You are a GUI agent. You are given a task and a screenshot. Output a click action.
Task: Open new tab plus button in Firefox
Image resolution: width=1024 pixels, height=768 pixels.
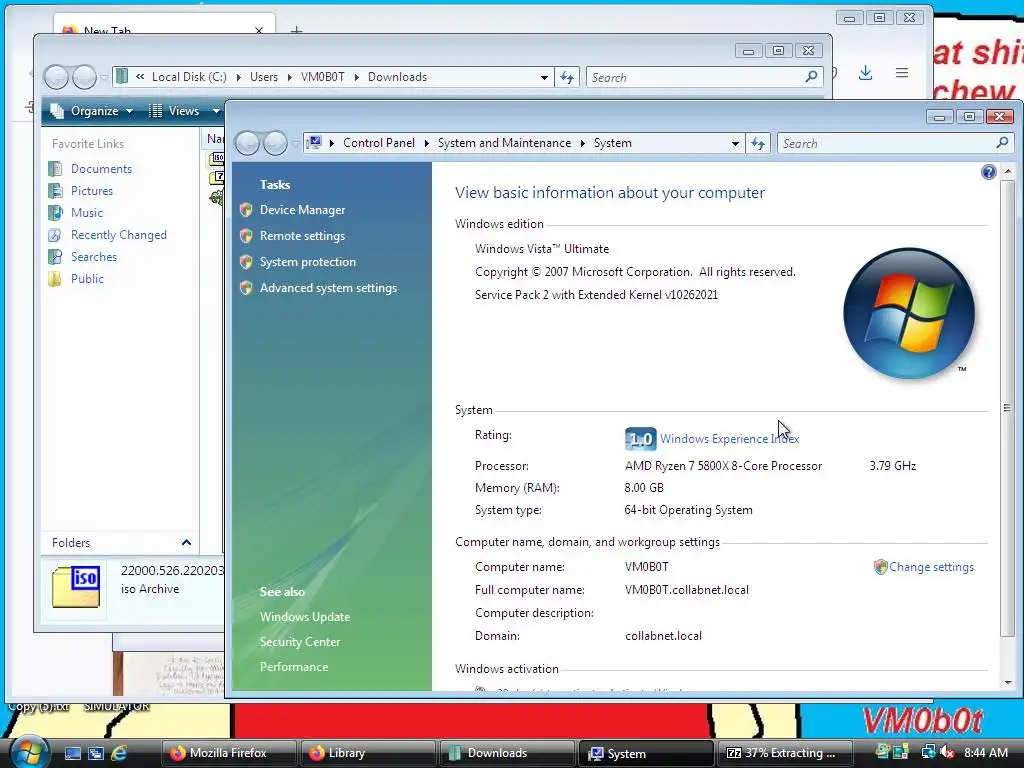pos(296,30)
